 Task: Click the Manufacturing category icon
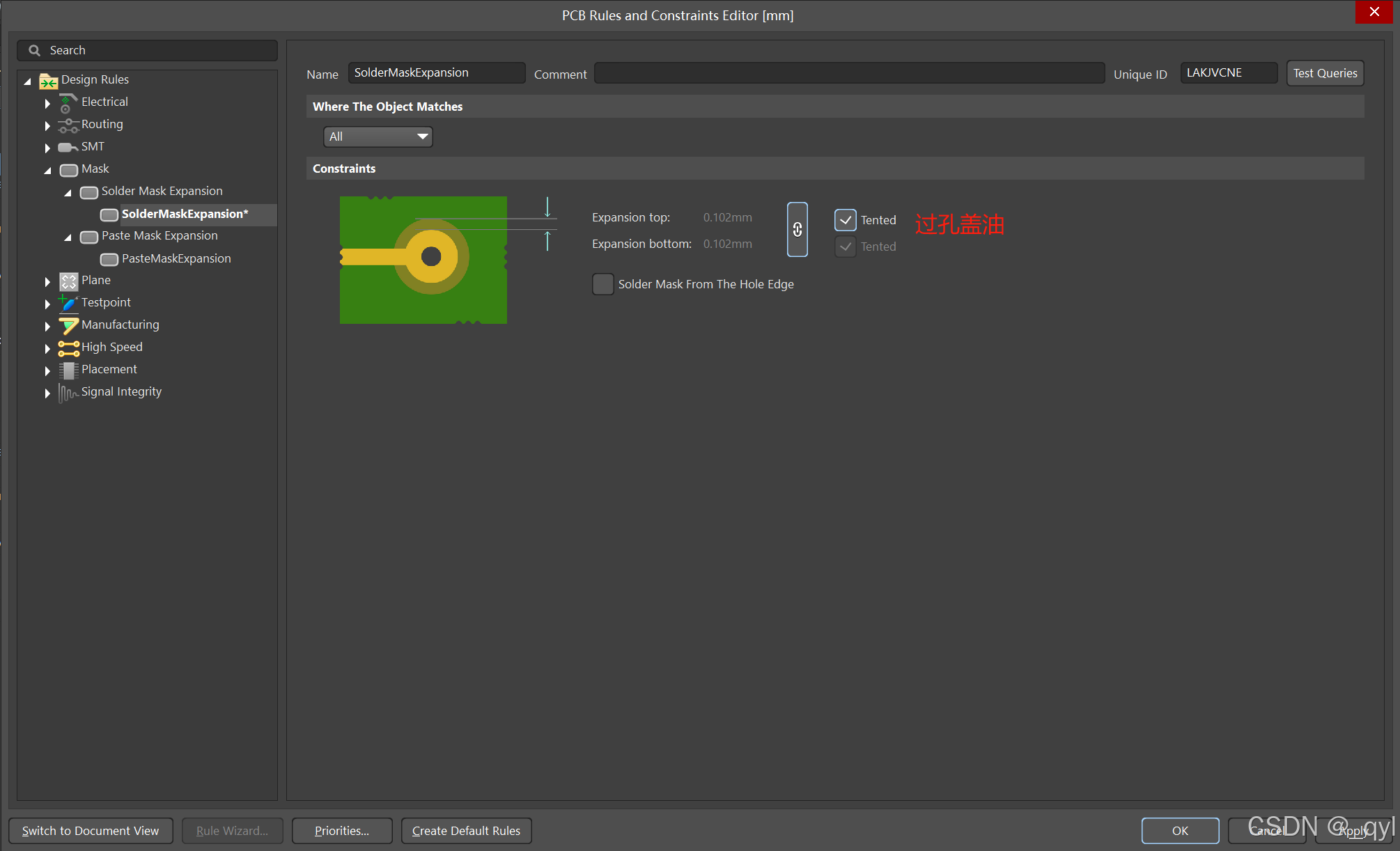pyautogui.click(x=68, y=325)
